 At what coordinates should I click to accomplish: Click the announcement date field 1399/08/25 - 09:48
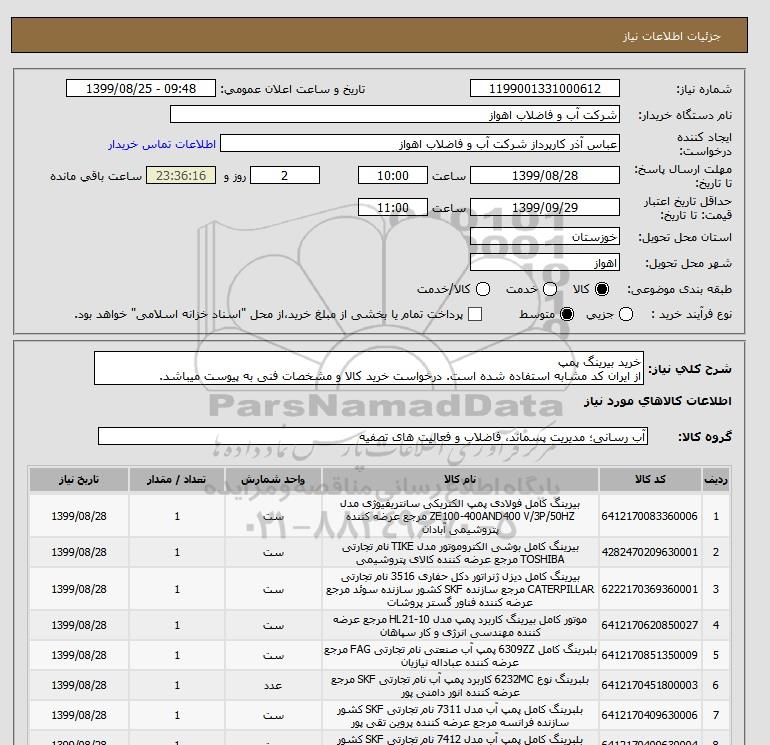141,88
